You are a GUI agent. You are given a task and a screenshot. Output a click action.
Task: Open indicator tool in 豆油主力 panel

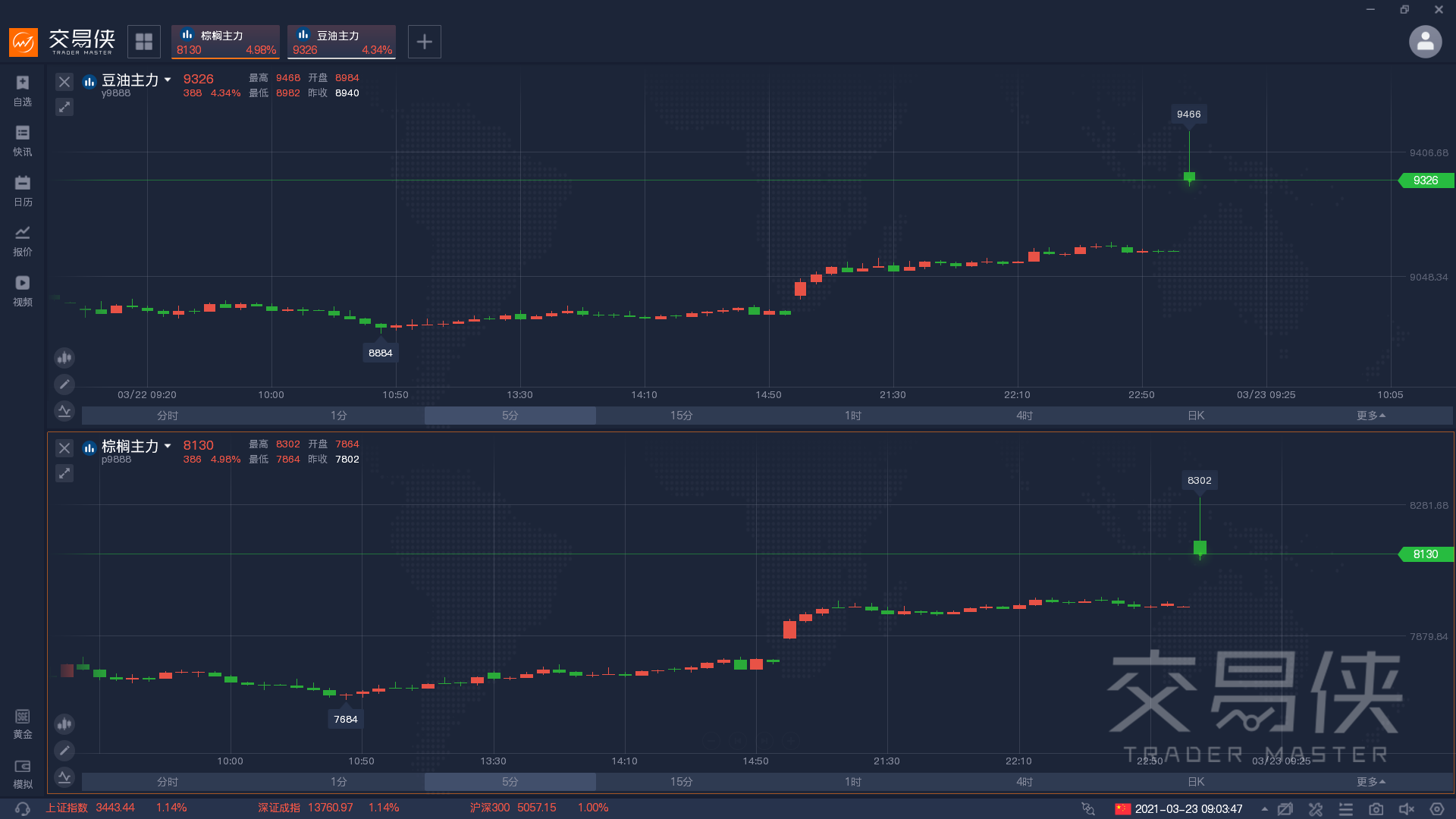tap(64, 410)
